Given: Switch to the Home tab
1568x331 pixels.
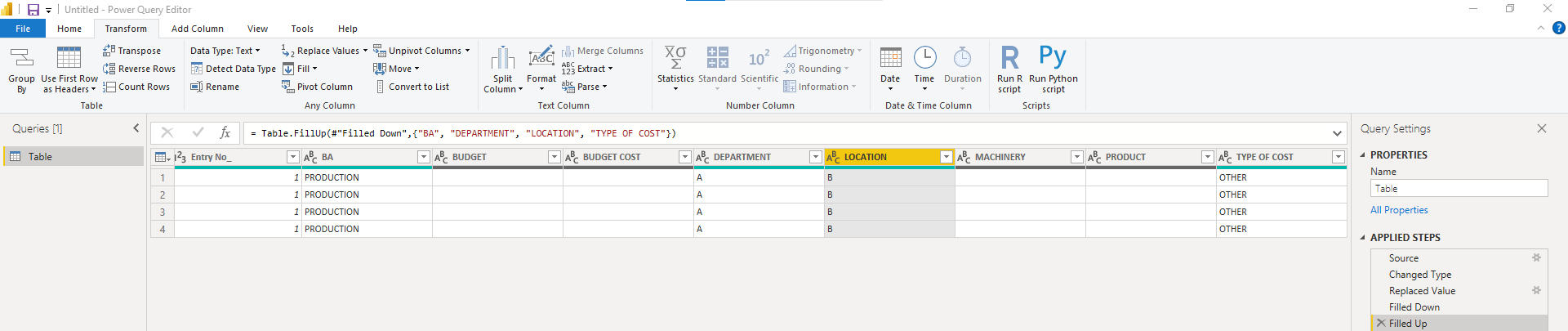Looking at the screenshot, I should click(x=69, y=29).
